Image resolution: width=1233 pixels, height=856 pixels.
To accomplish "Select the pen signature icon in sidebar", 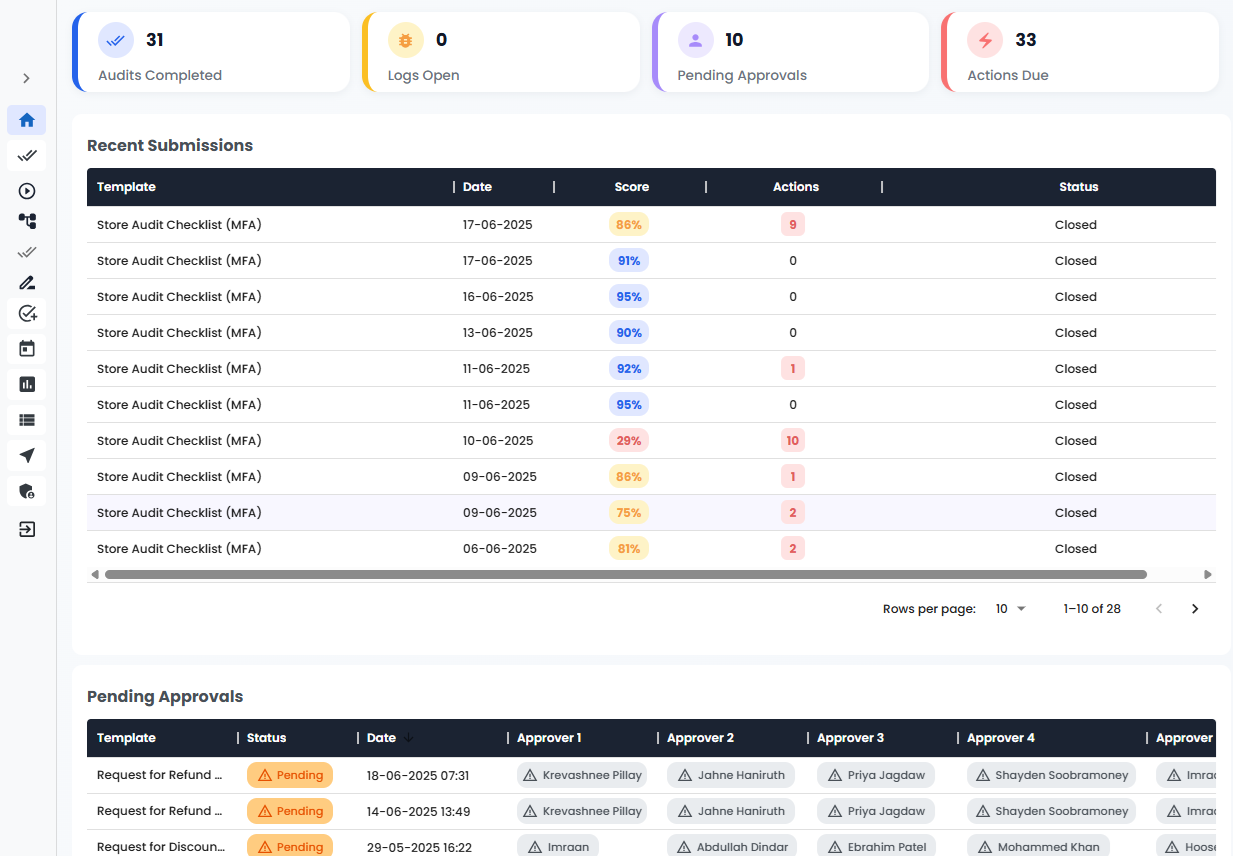I will coord(27,283).
